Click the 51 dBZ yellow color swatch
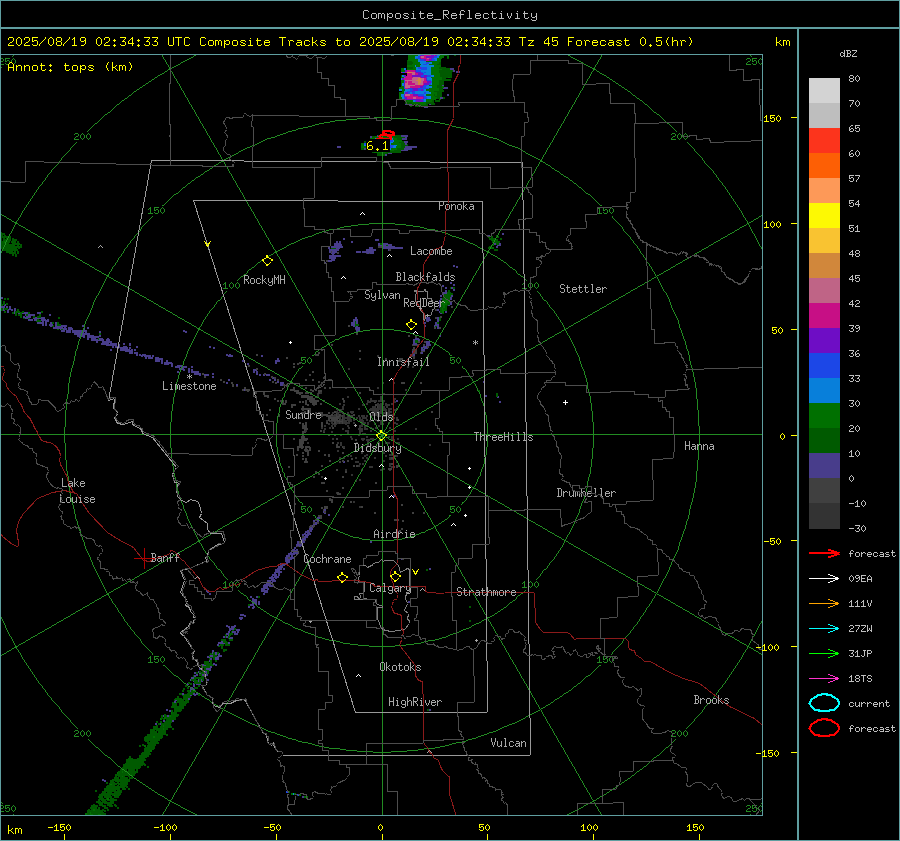The height and width of the screenshot is (841, 900). 824,216
